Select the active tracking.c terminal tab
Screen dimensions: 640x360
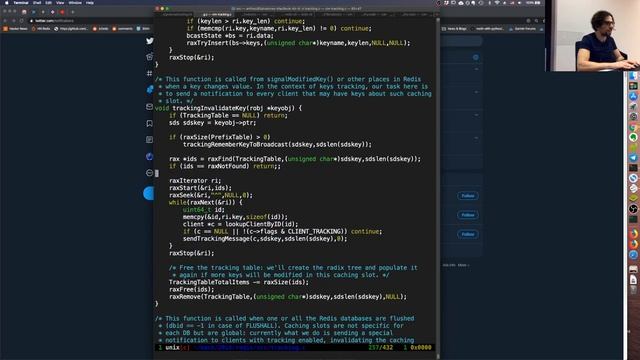point(217,14)
